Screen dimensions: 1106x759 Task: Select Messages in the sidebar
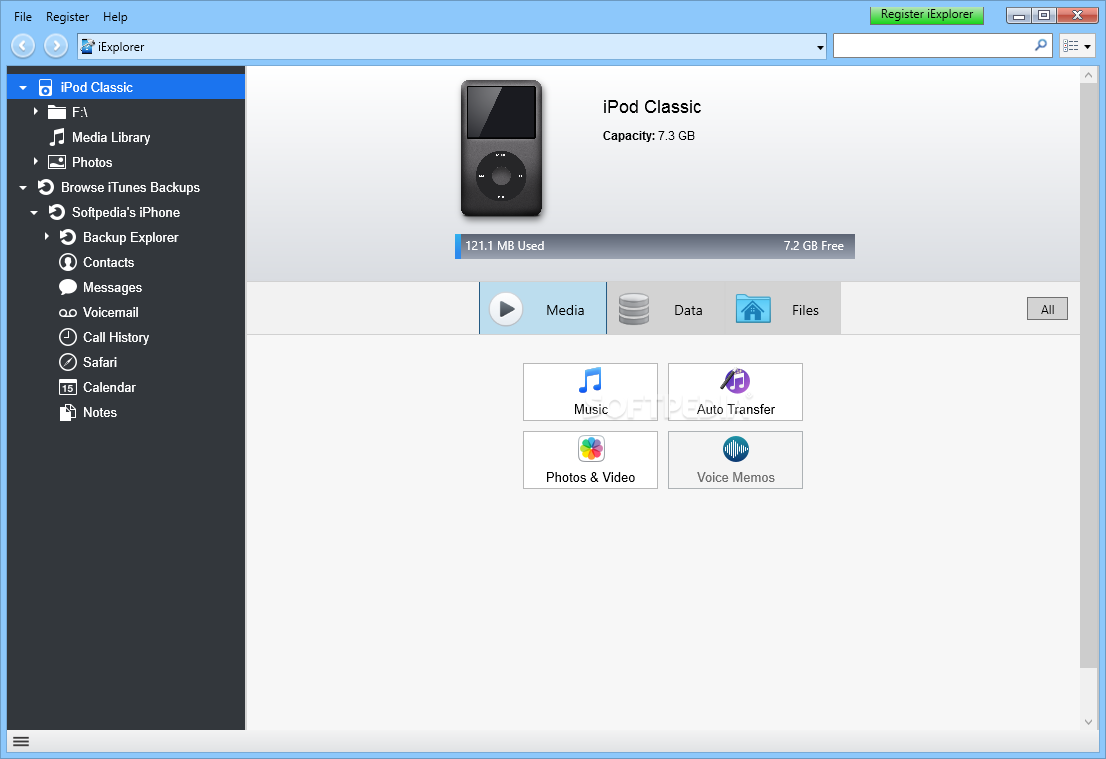(126, 288)
